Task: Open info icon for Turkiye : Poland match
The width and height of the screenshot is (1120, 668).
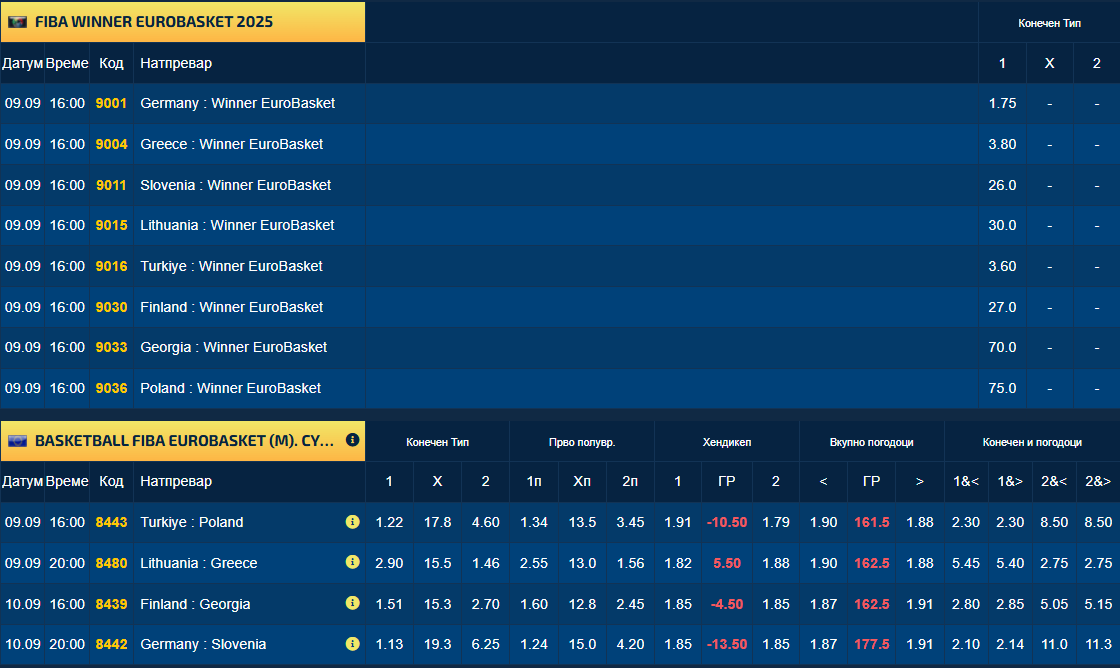Action: pyautogui.click(x=352, y=522)
